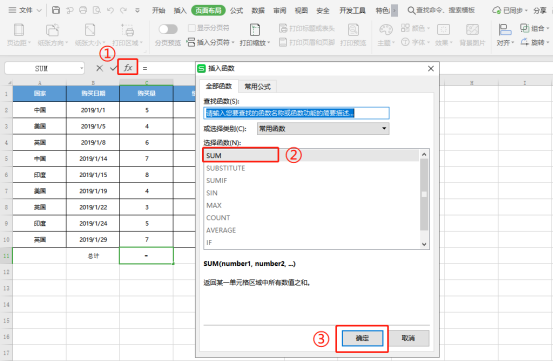The width and height of the screenshot is (553, 362).
Task: Click the 确定 button
Action: [x=362, y=338]
